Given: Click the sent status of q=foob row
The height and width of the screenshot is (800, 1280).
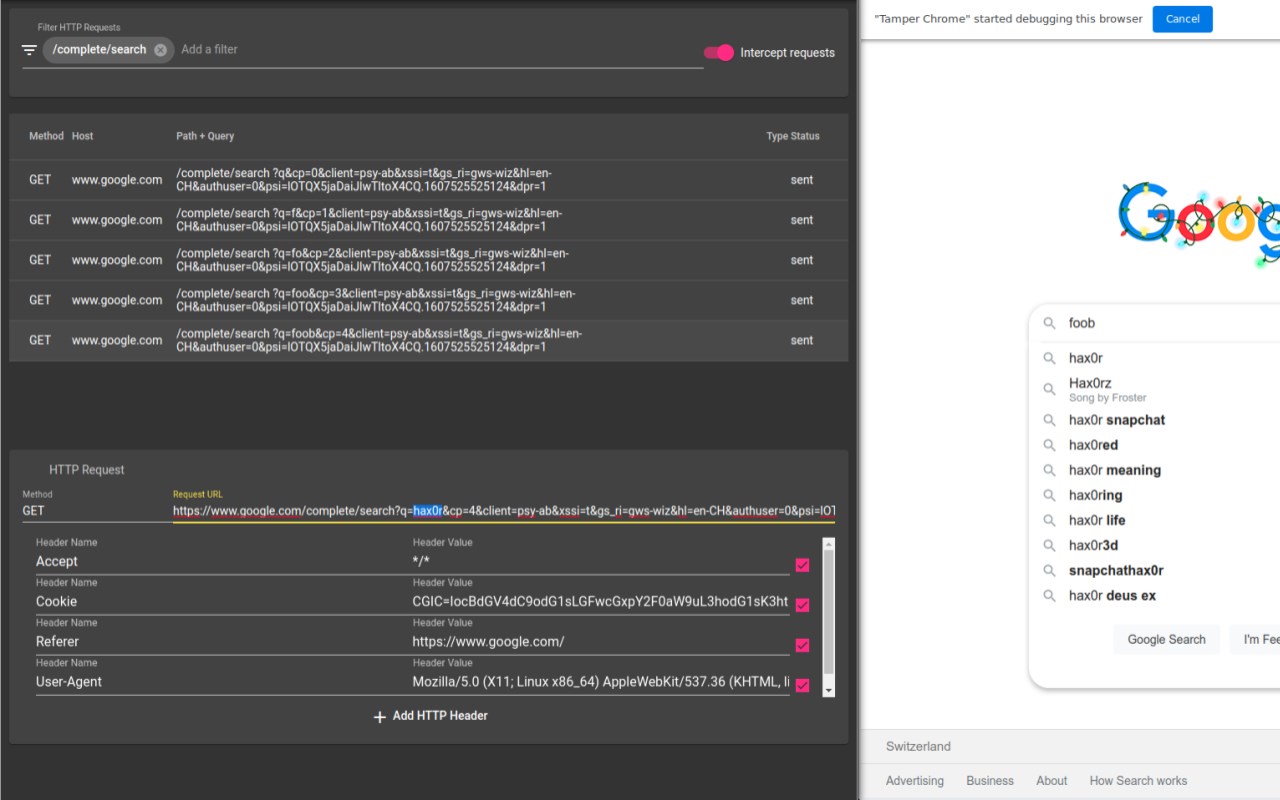Looking at the screenshot, I should pos(802,340).
